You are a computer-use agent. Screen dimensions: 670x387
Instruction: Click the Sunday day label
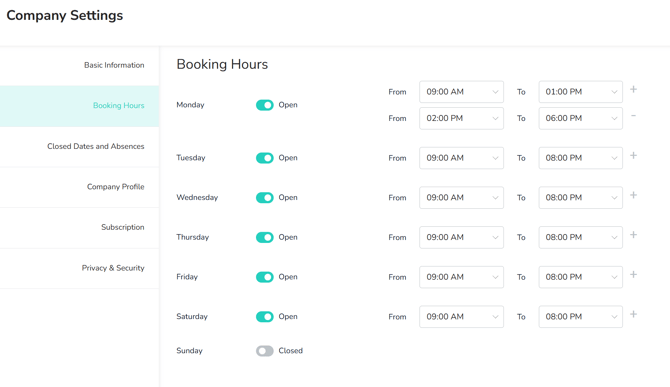(x=189, y=351)
